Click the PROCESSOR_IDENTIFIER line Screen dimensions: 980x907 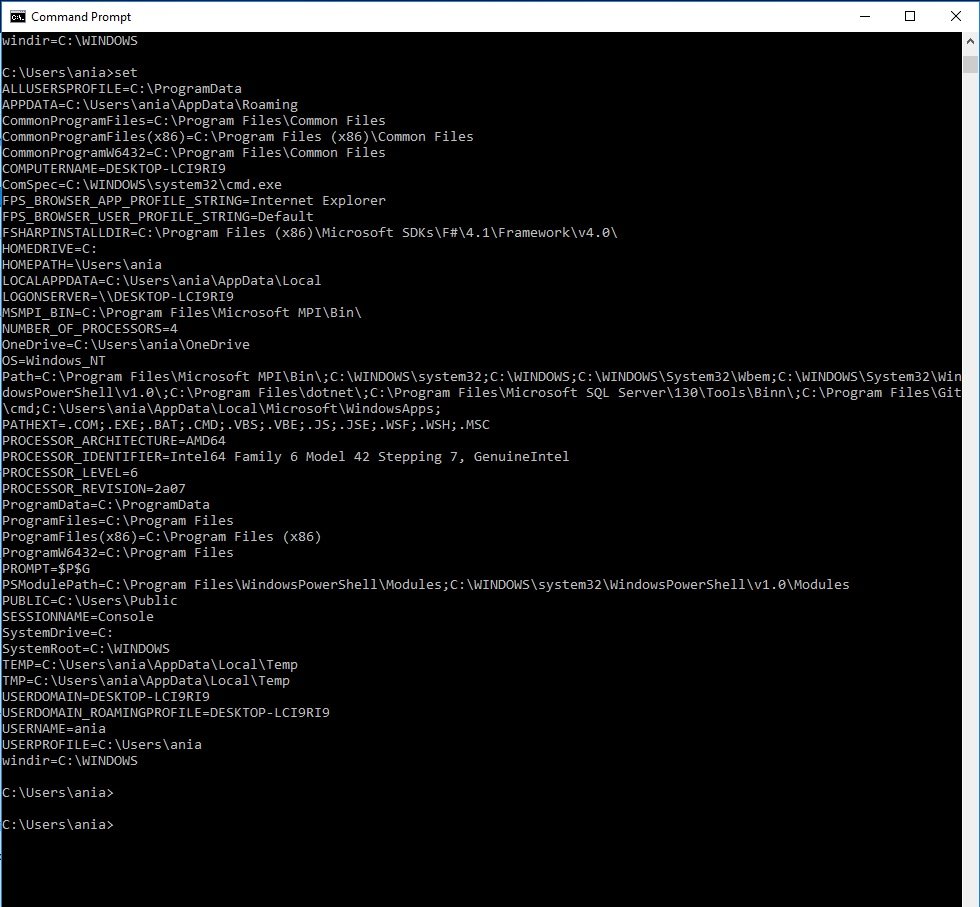(286, 457)
